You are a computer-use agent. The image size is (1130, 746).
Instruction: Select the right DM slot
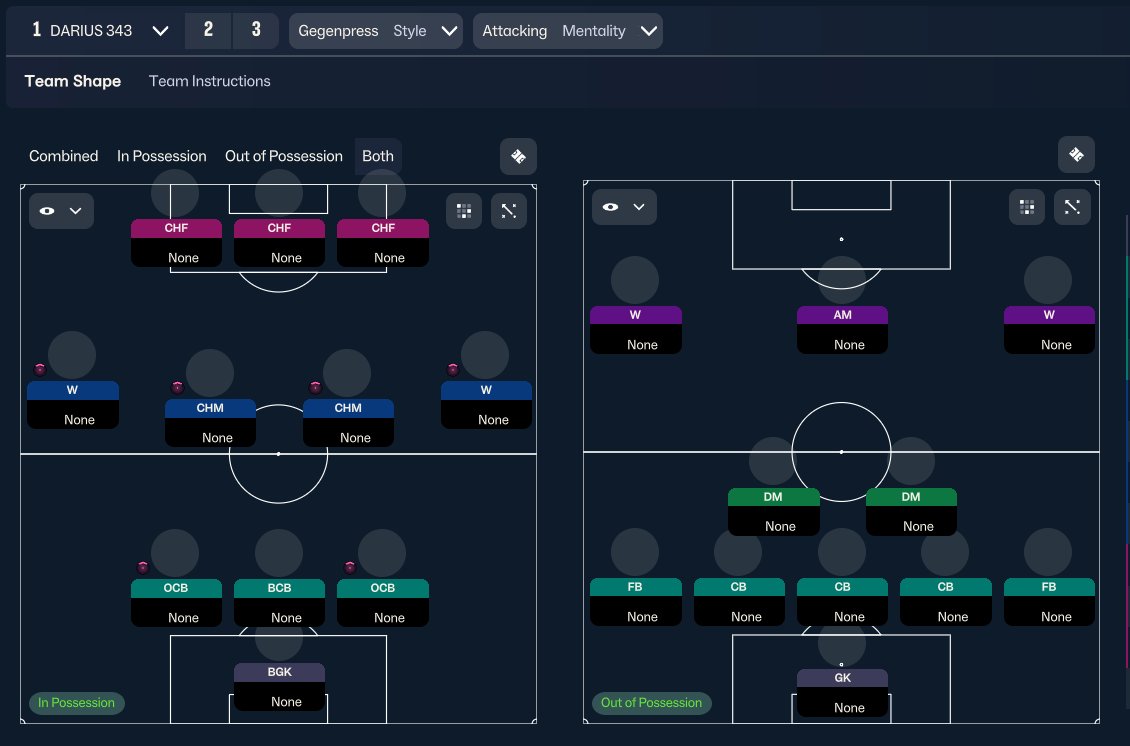point(911,512)
